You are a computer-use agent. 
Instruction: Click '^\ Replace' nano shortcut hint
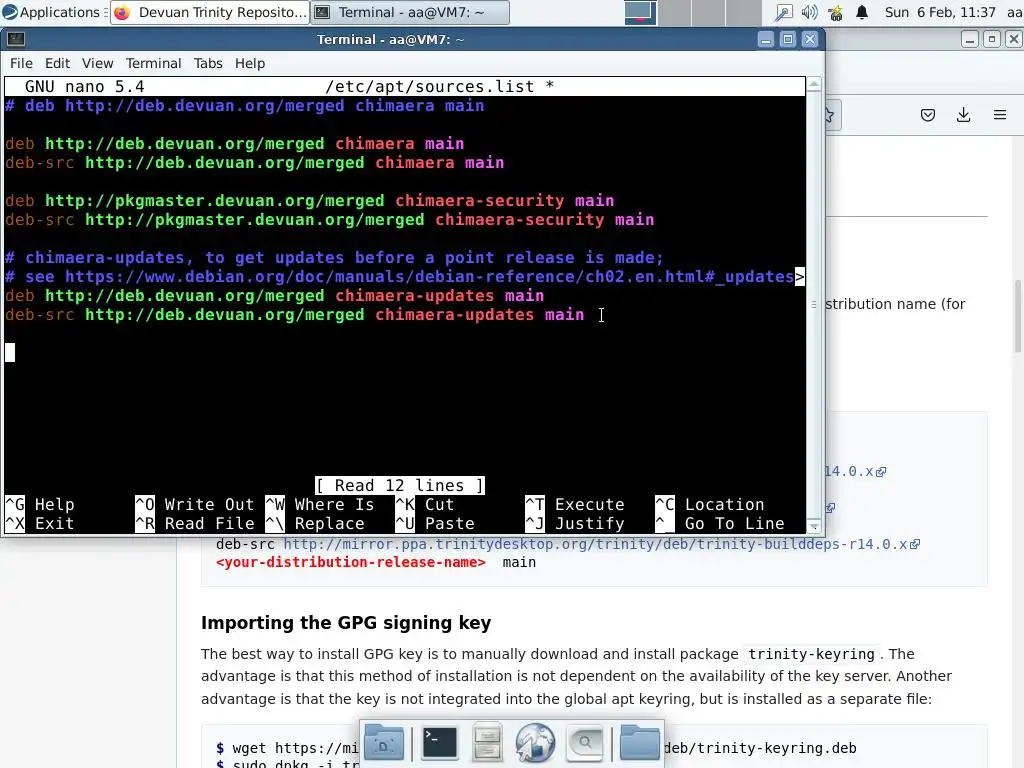tap(315, 524)
